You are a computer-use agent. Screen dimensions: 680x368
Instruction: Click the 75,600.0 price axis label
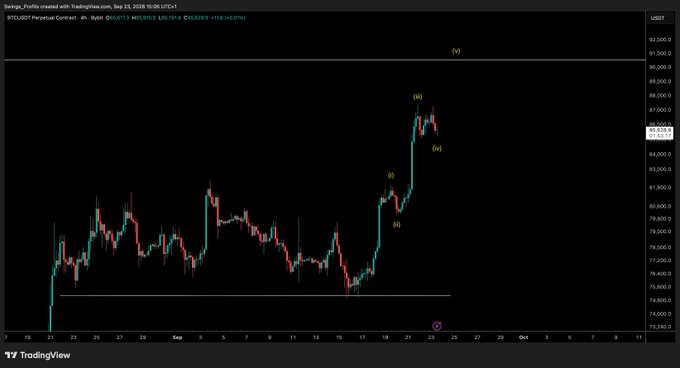(660, 287)
